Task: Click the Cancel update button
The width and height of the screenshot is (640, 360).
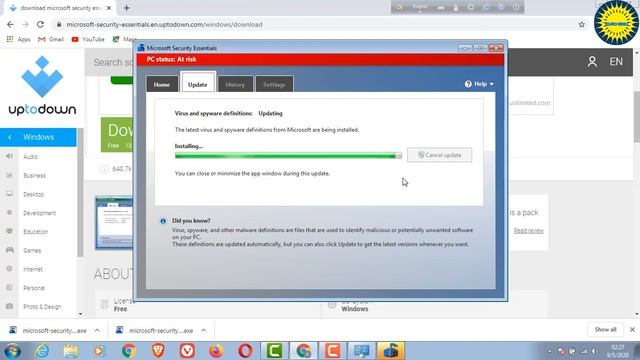Action: (440, 155)
